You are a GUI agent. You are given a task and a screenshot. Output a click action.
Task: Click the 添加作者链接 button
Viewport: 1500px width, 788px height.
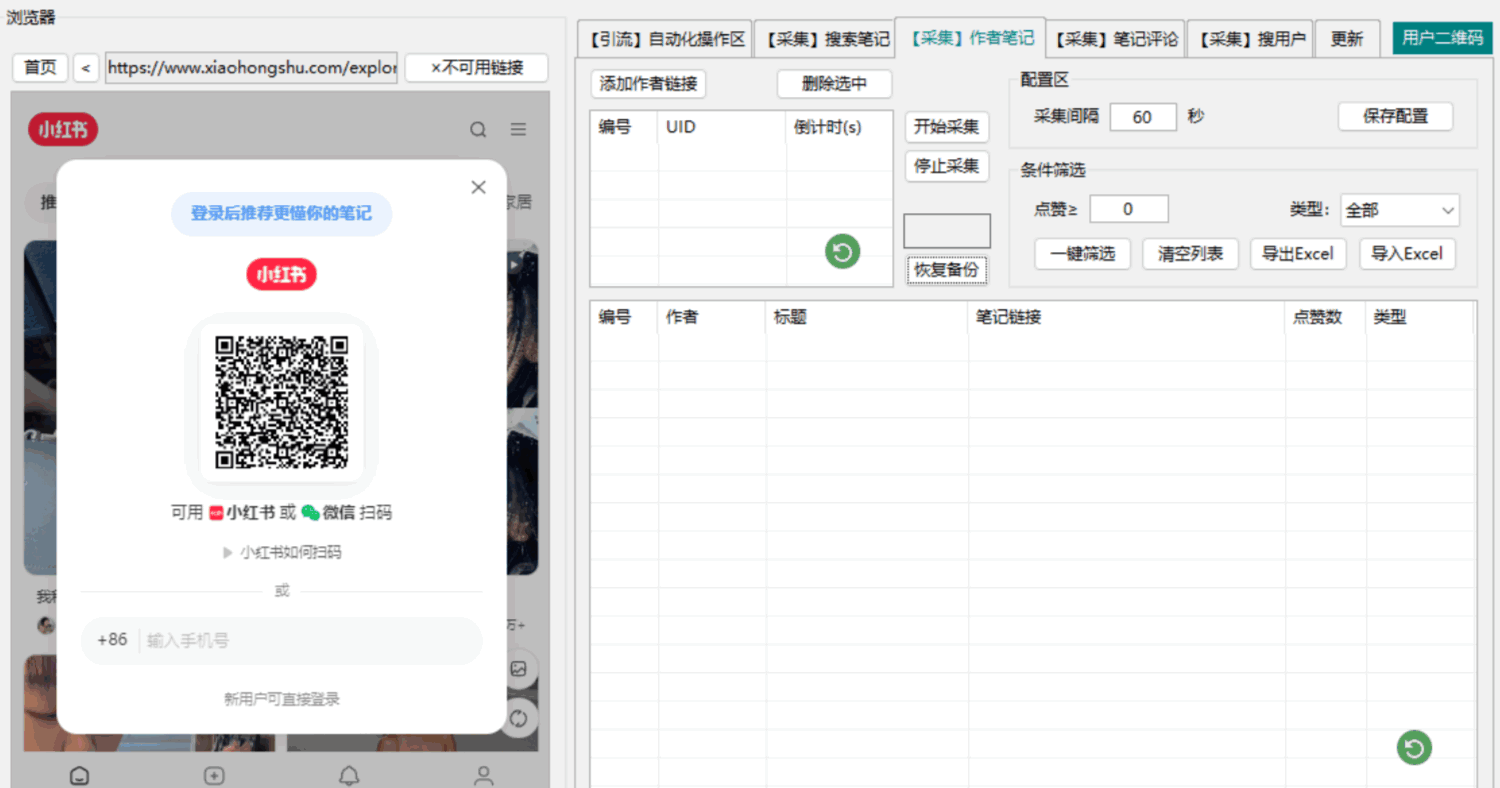(x=648, y=84)
